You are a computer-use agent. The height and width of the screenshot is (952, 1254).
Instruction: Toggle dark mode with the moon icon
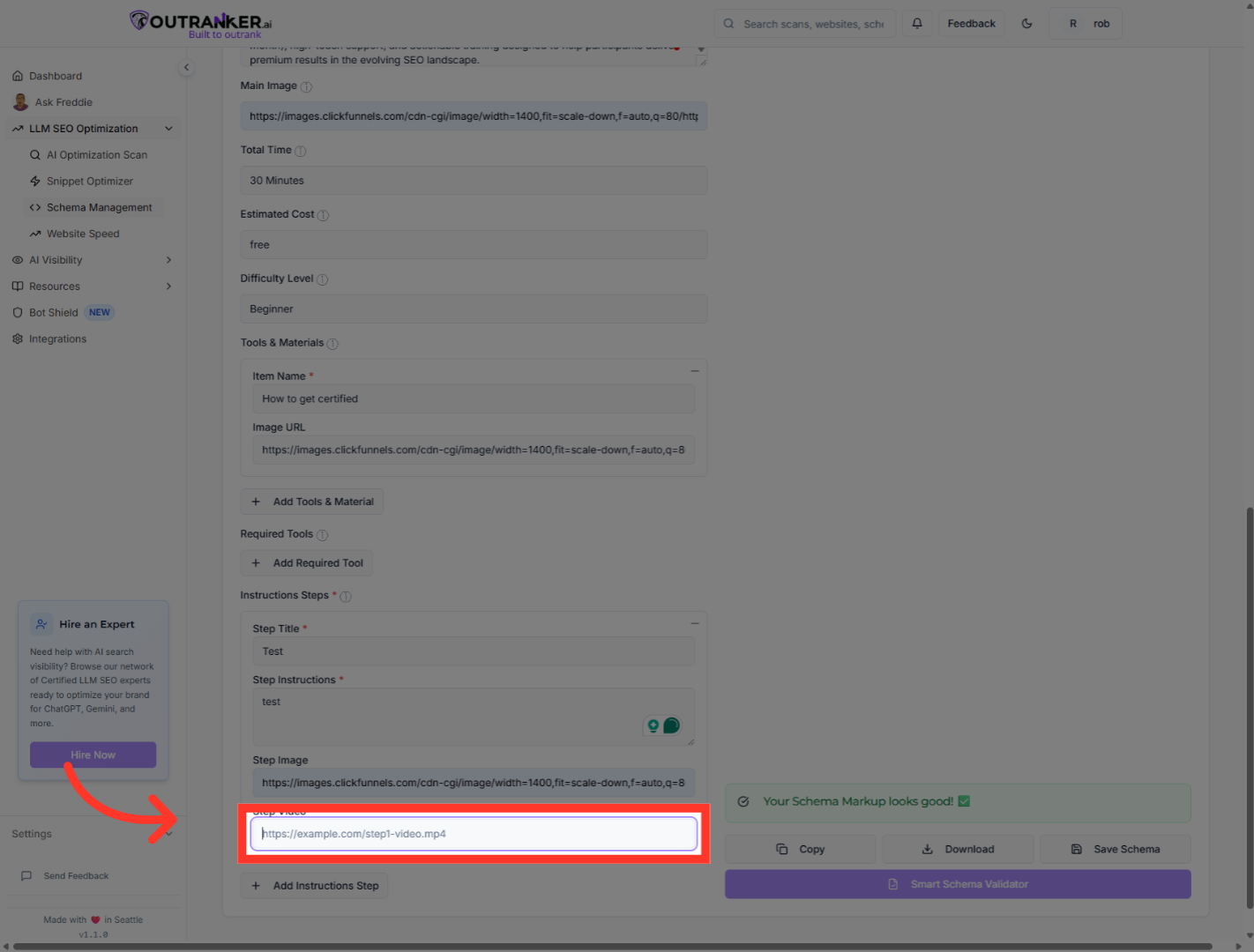1026,24
